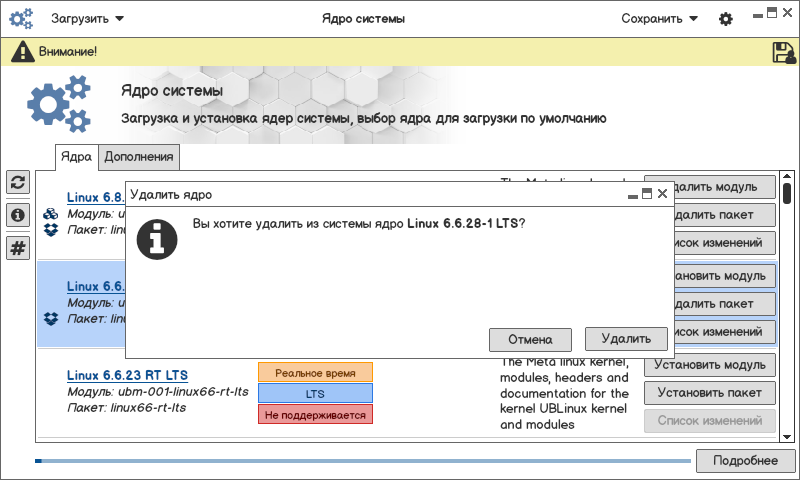Viewport: 800px width, 480px height.
Task: Open settings via the gear icon
Action: point(726,19)
